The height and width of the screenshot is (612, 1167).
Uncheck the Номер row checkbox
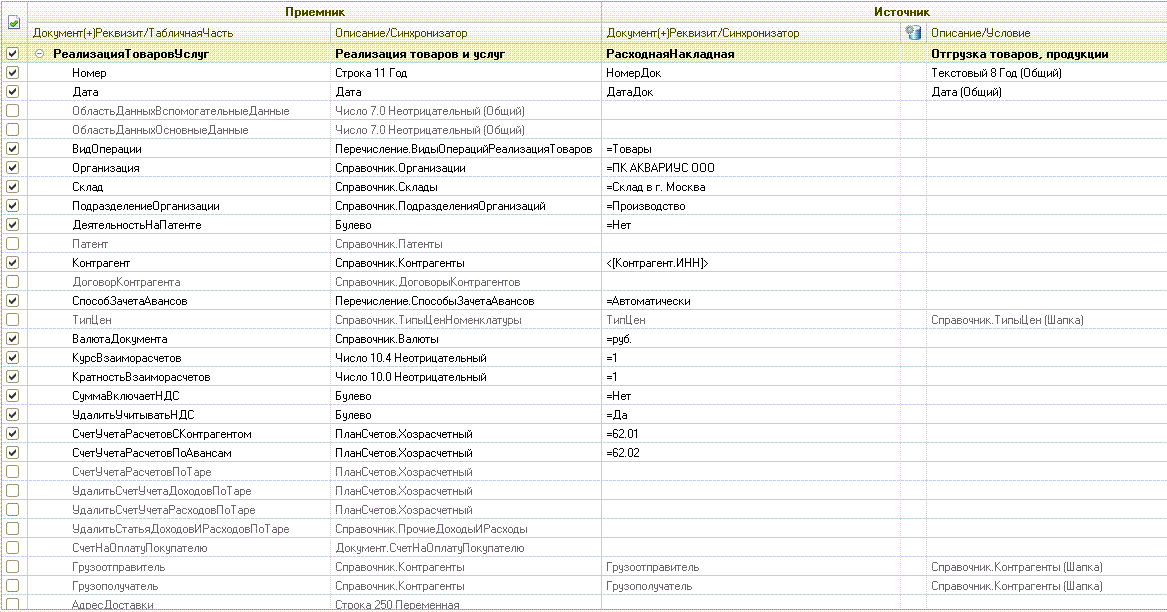coord(13,73)
